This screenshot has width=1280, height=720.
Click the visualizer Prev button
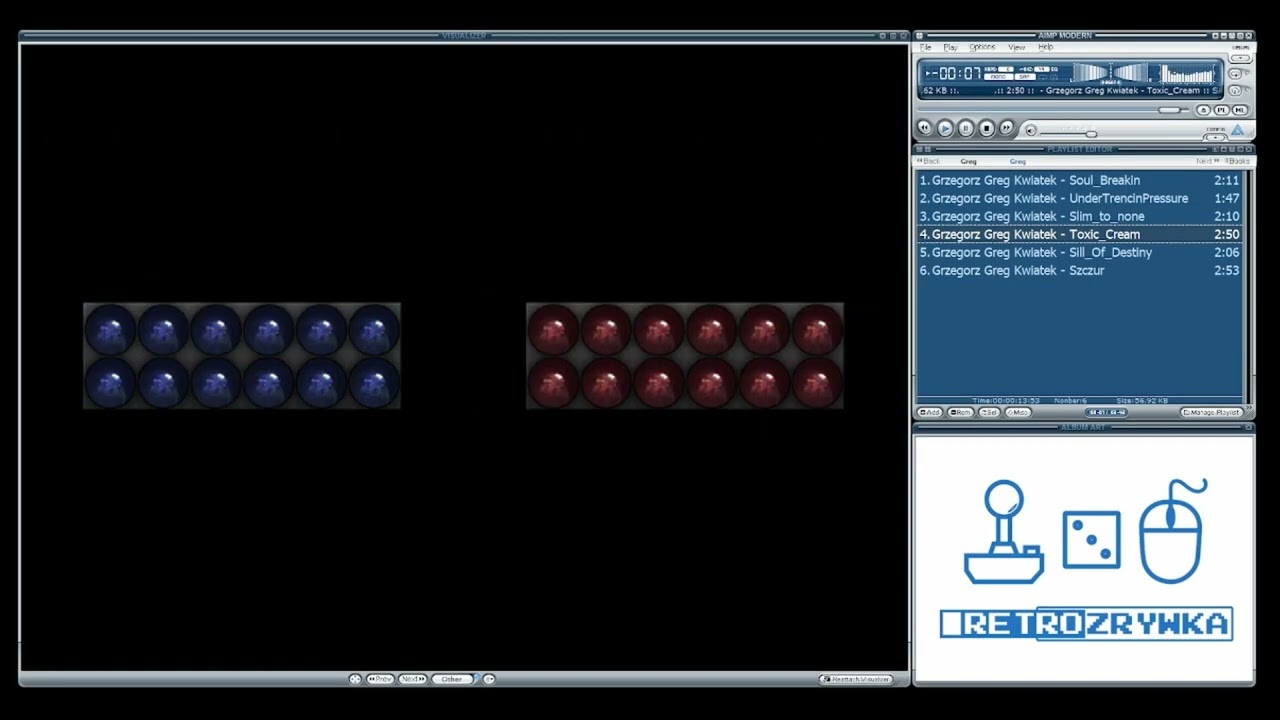coord(381,679)
